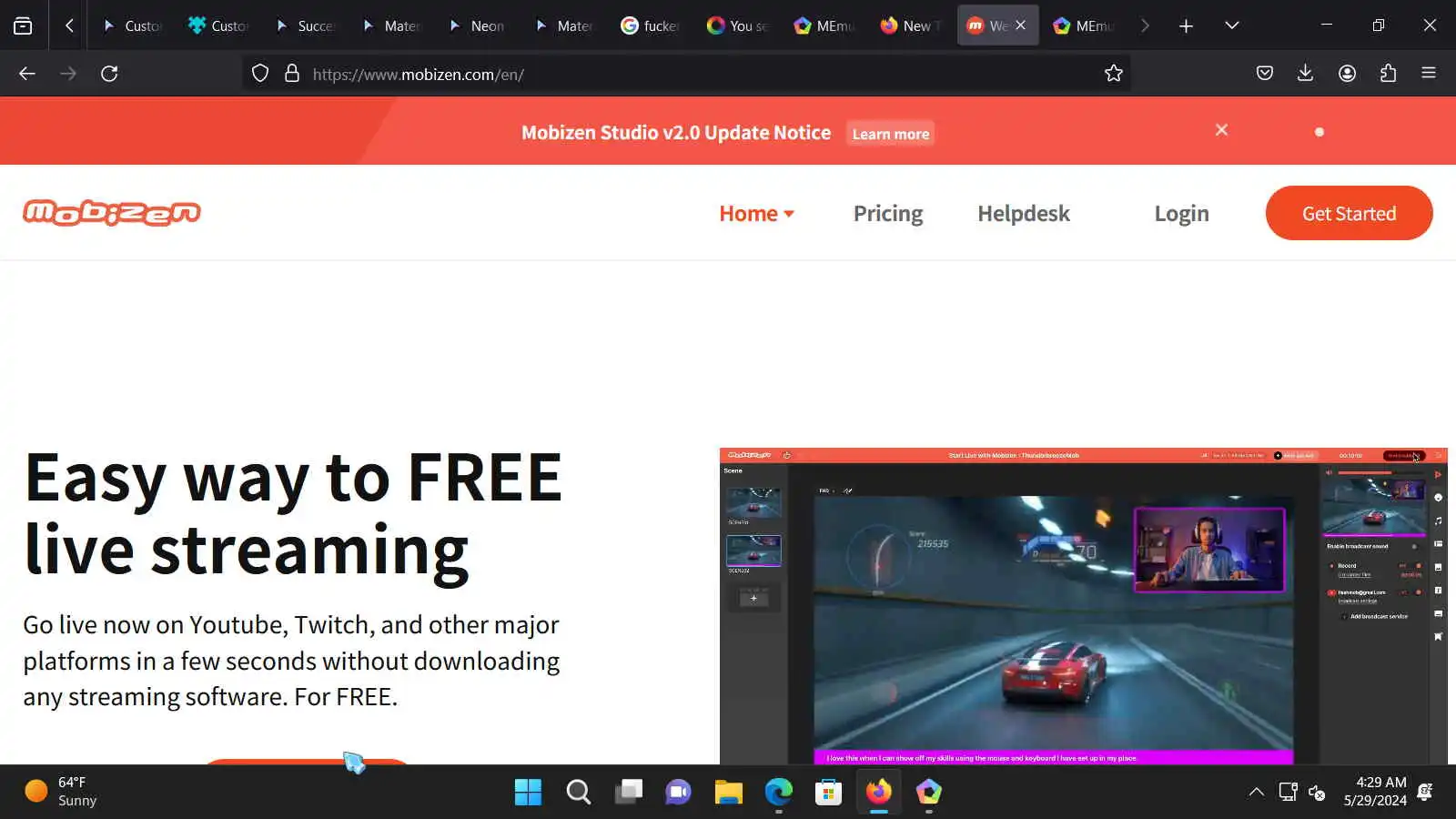The height and width of the screenshot is (819, 1456).
Task: Open the Firefox application hamburger menu
Action: (1429, 74)
